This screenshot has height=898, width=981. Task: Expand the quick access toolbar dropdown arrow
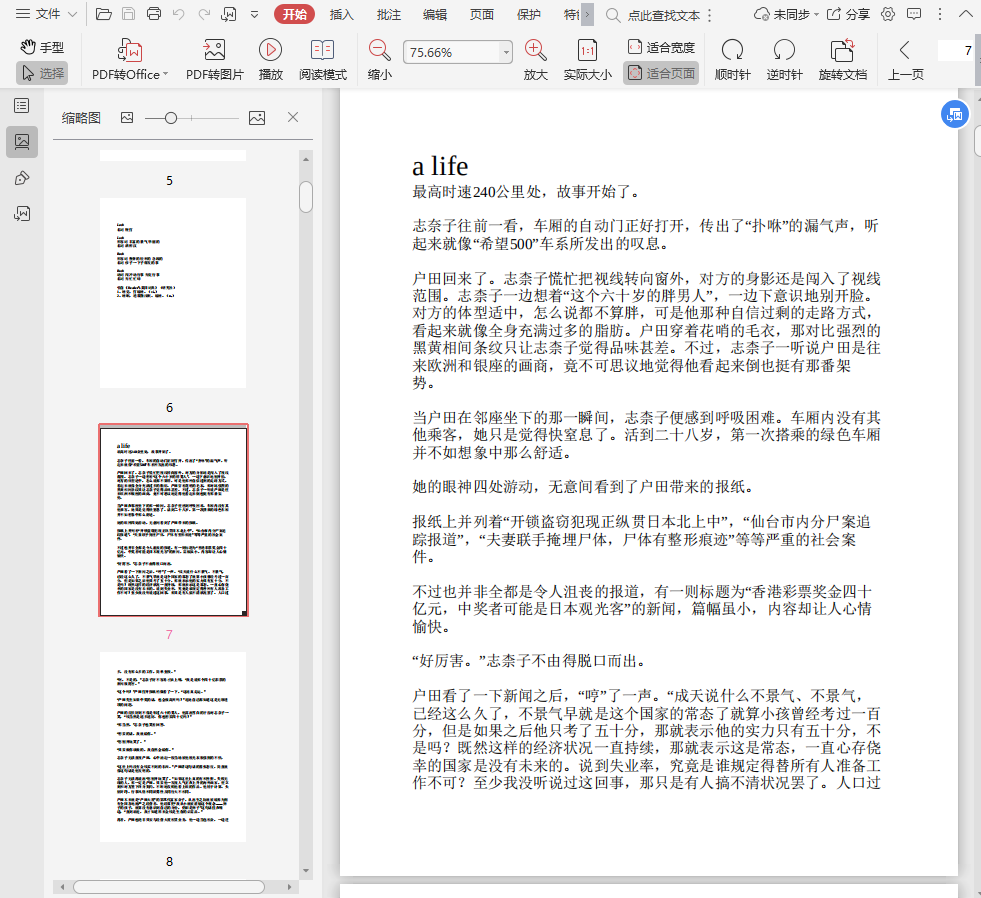click(x=255, y=14)
